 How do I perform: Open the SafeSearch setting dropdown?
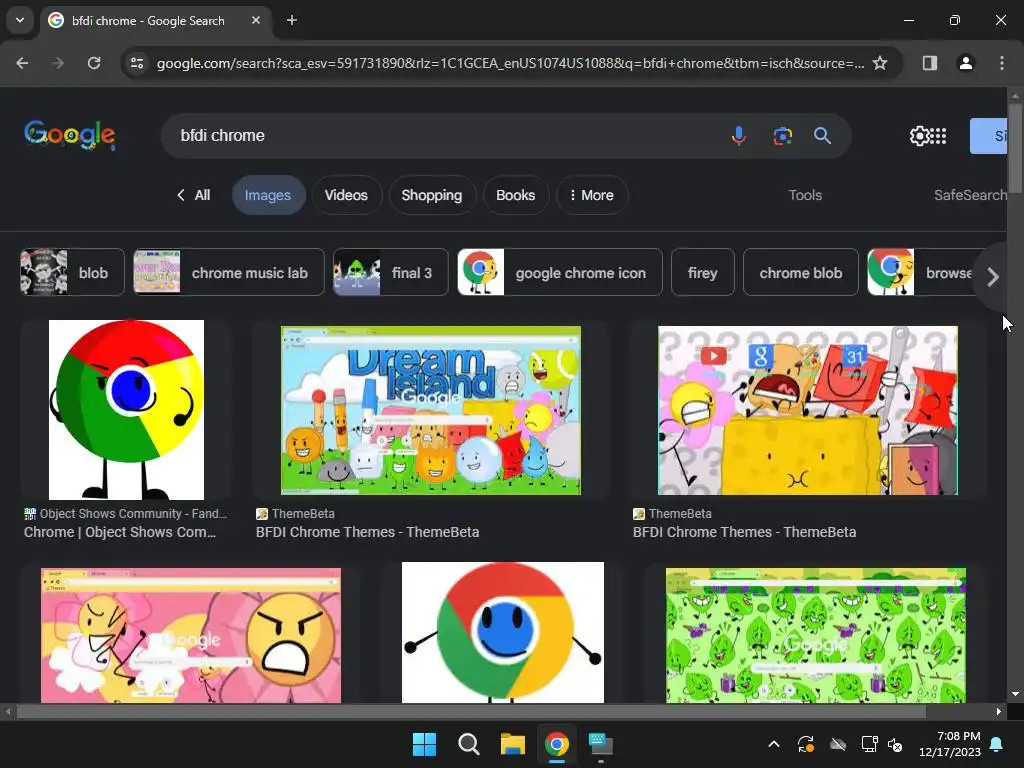[x=970, y=195]
